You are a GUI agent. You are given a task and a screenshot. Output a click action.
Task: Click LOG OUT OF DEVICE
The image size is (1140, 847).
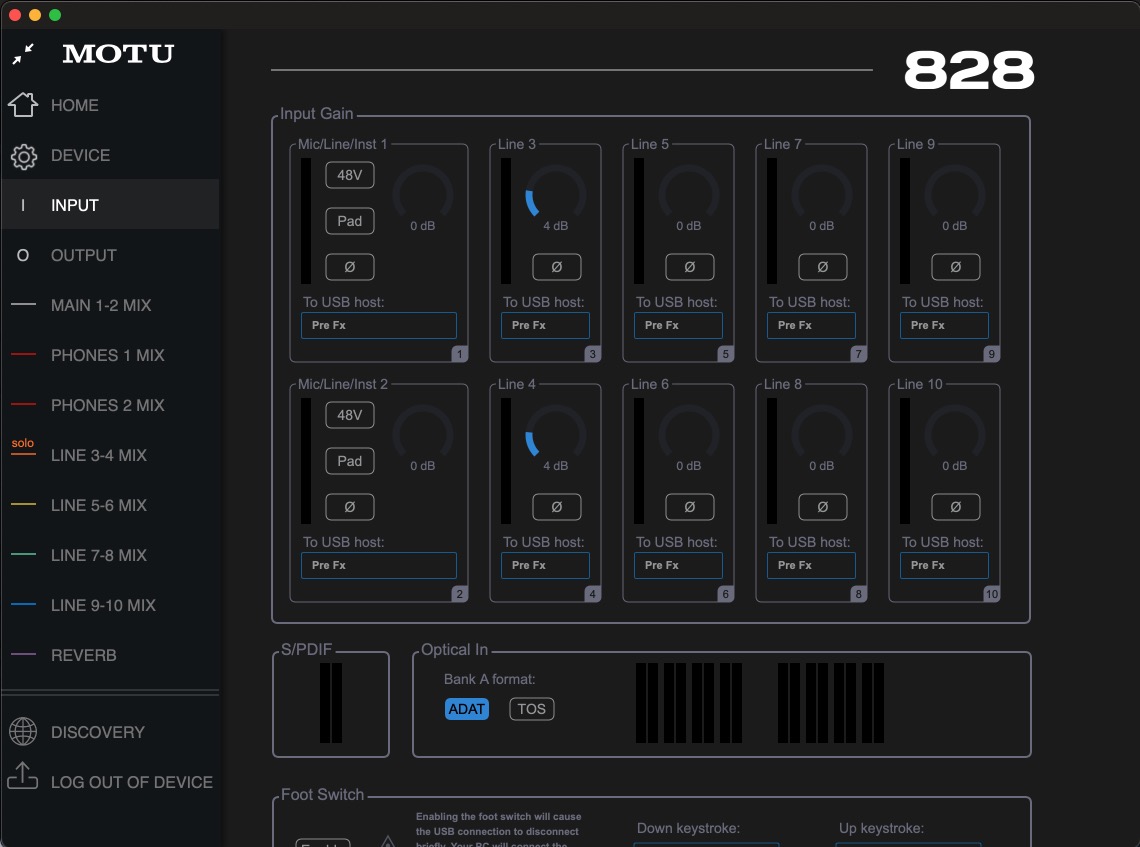[111, 782]
